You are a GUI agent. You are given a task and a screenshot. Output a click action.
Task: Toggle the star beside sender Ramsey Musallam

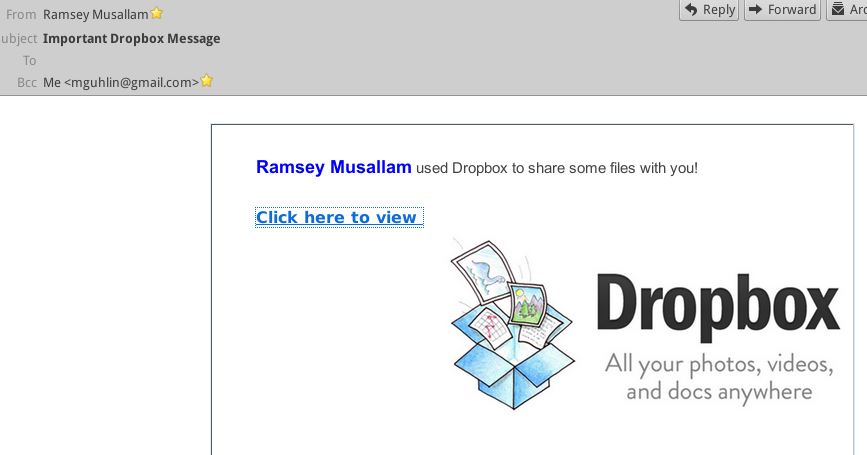[157, 14]
